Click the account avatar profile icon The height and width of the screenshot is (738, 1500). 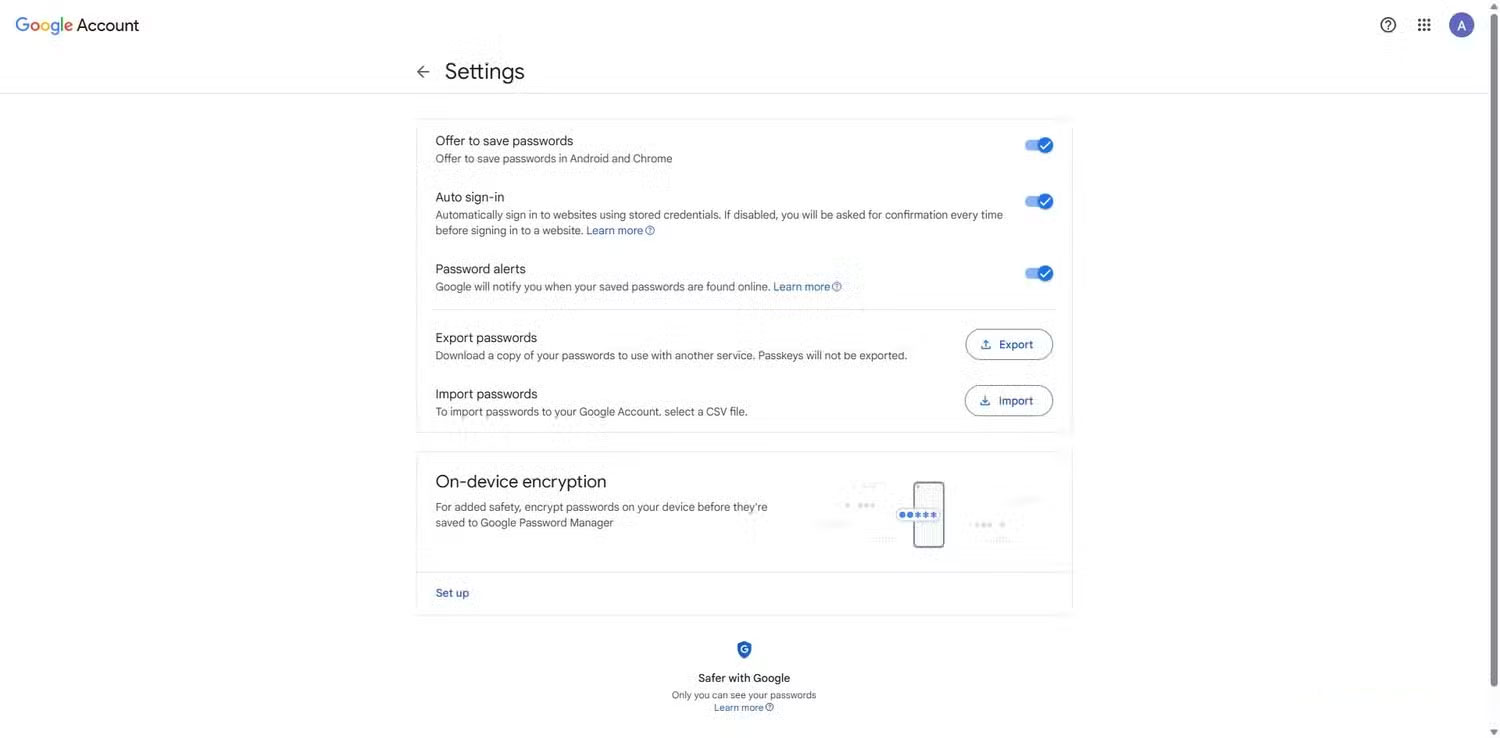(1461, 25)
